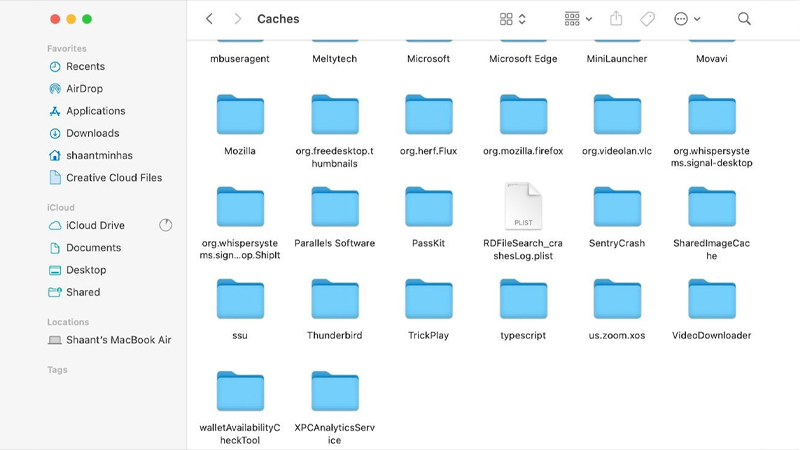Open the group-by dropdown in toolbar
The height and width of the screenshot is (450, 800).
[578, 19]
